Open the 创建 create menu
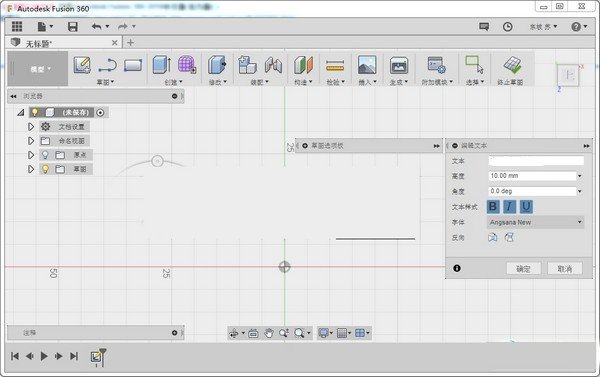Image resolution: width=600 pixels, height=377 pixels. [174, 82]
